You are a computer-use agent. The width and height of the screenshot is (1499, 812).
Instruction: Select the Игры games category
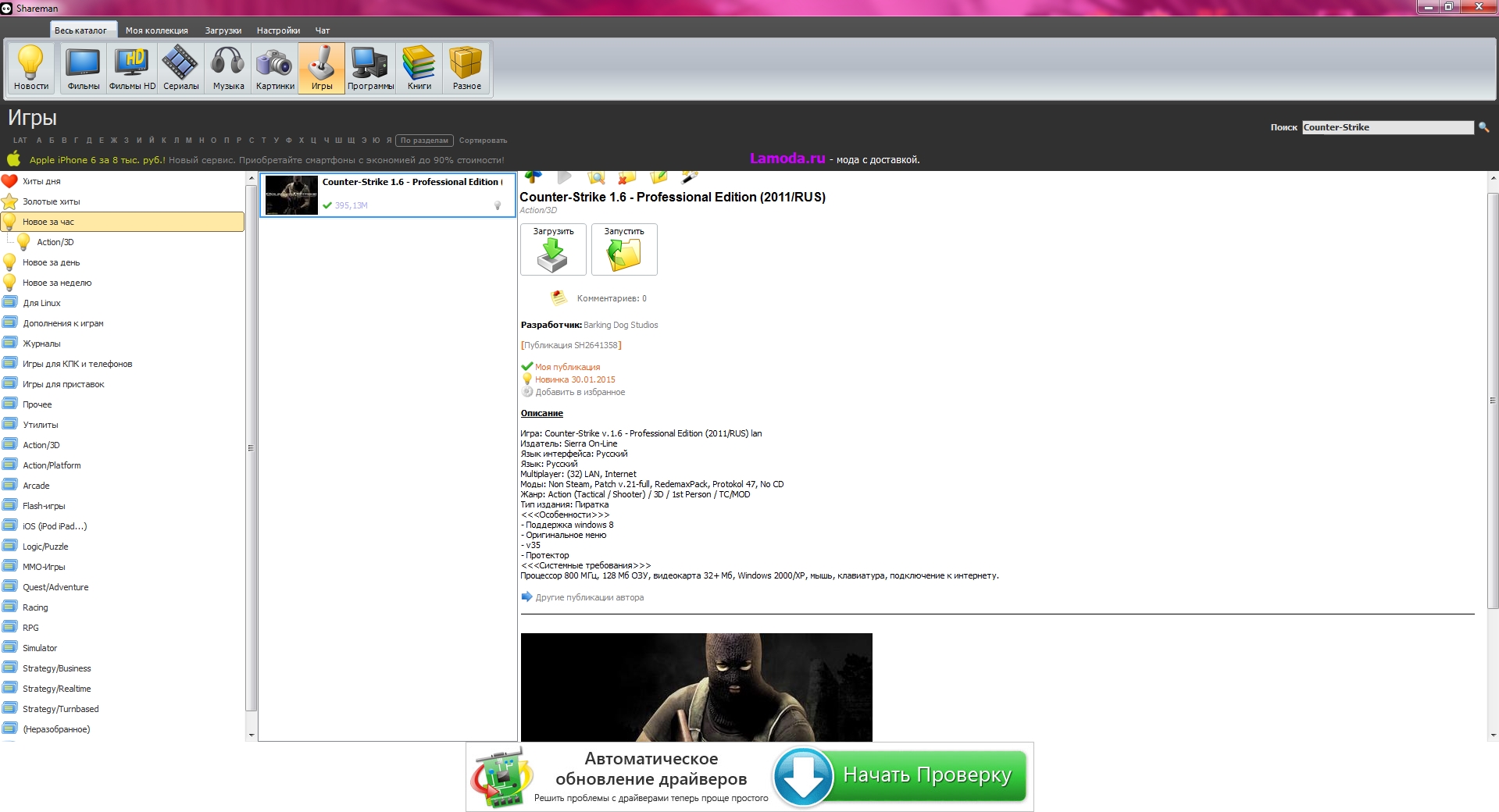pos(322,69)
